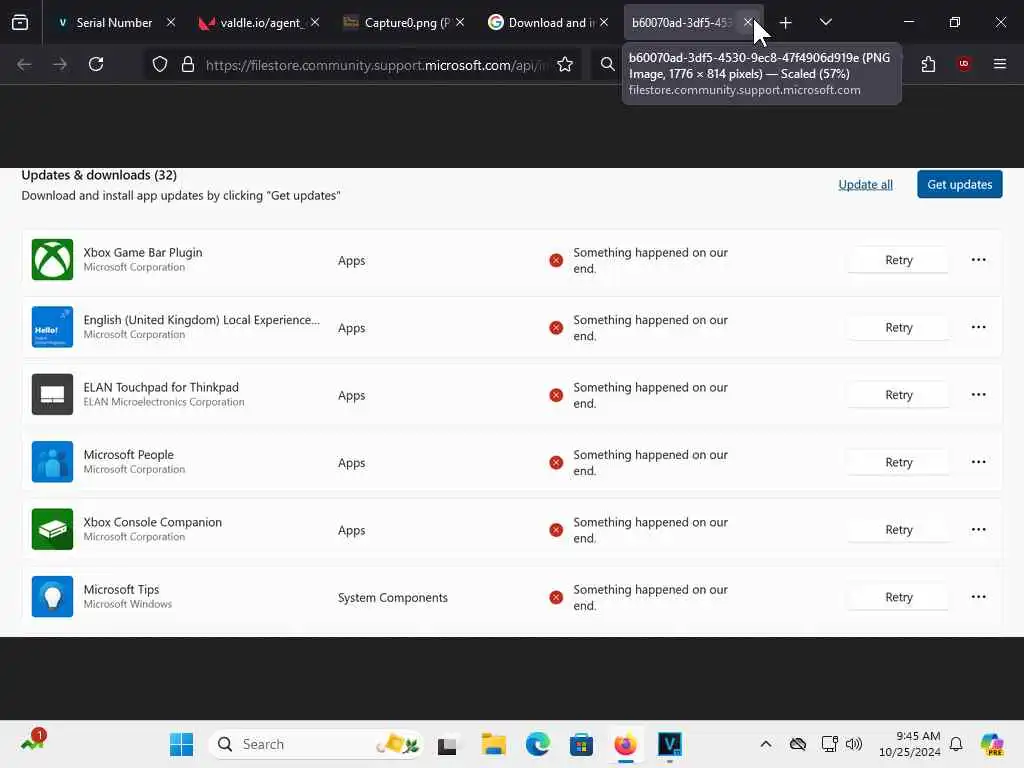This screenshot has height=768, width=1024.
Task: Close the Download and install tab
Action: (604, 22)
